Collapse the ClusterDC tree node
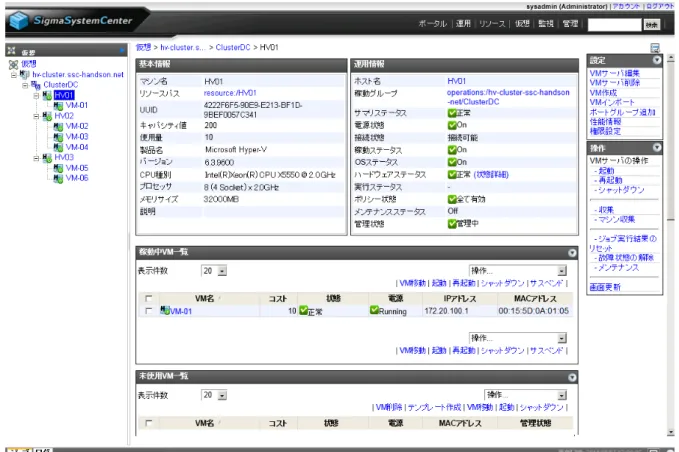679x452 pixels. [25, 85]
